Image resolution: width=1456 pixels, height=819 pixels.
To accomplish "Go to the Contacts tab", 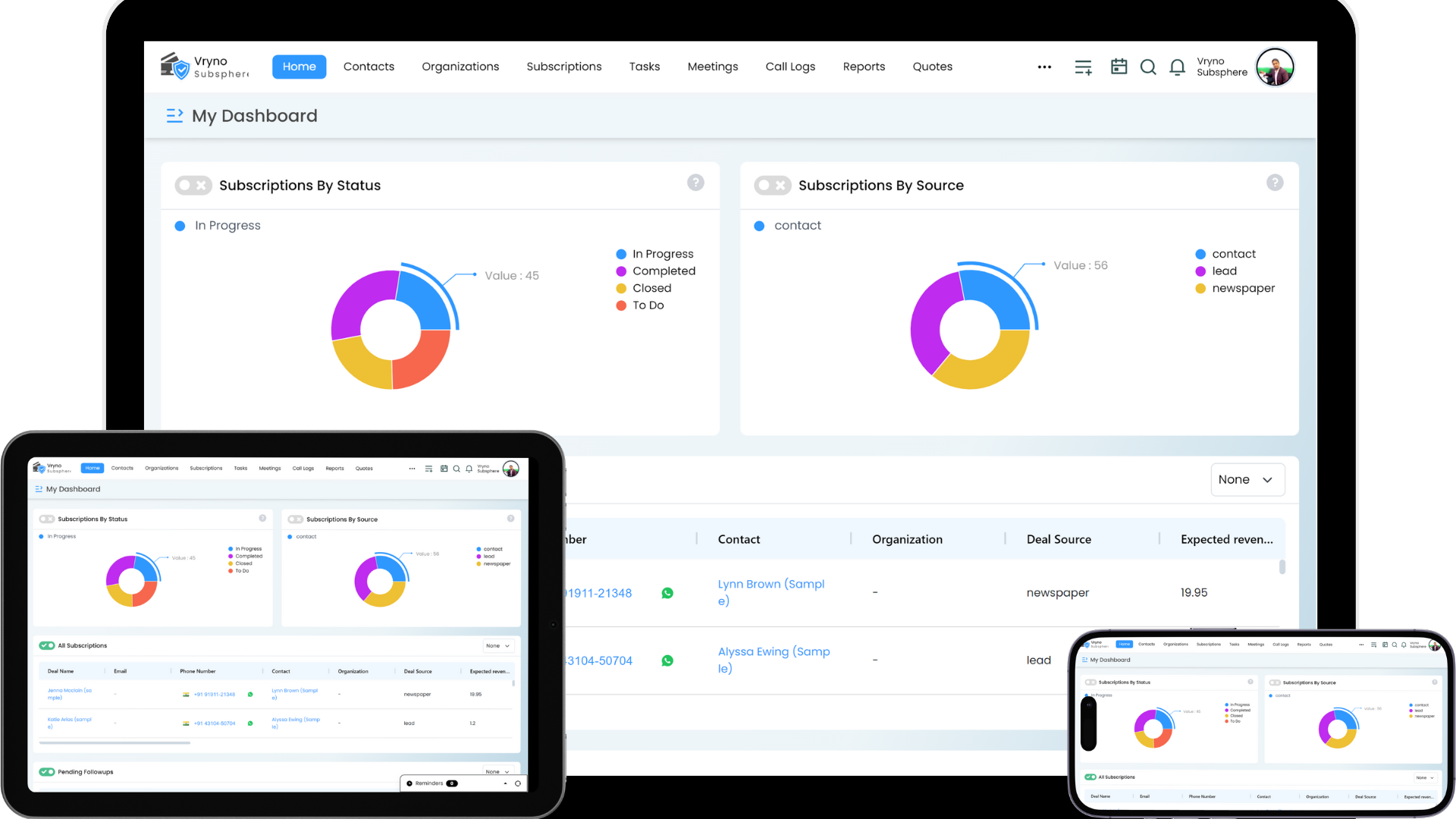I will [369, 67].
